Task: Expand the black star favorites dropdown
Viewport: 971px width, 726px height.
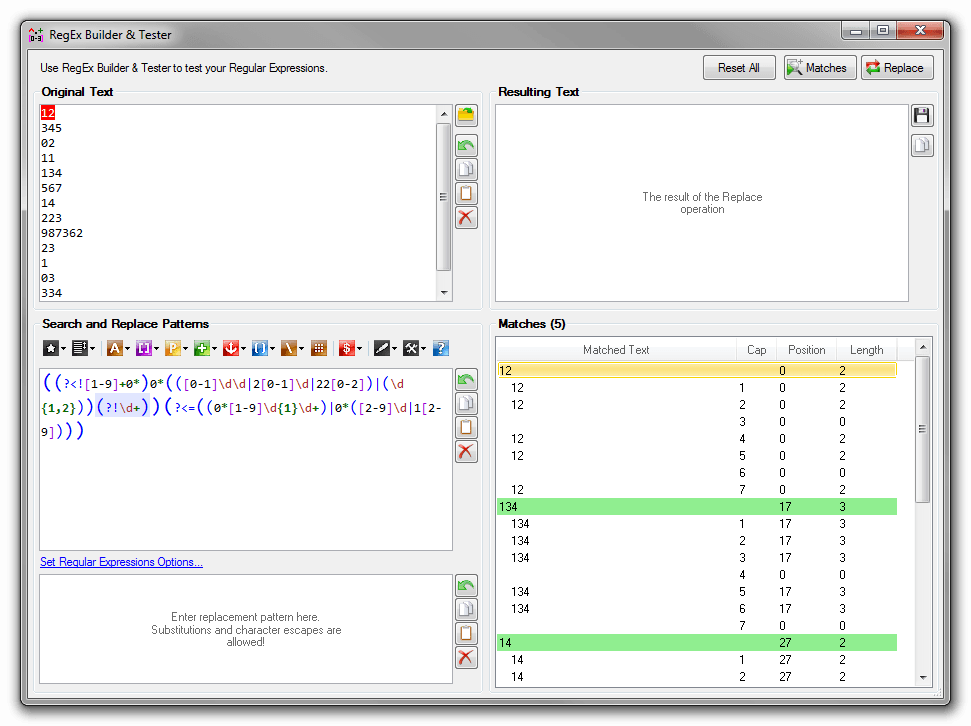Action: (x=53, y=348)
